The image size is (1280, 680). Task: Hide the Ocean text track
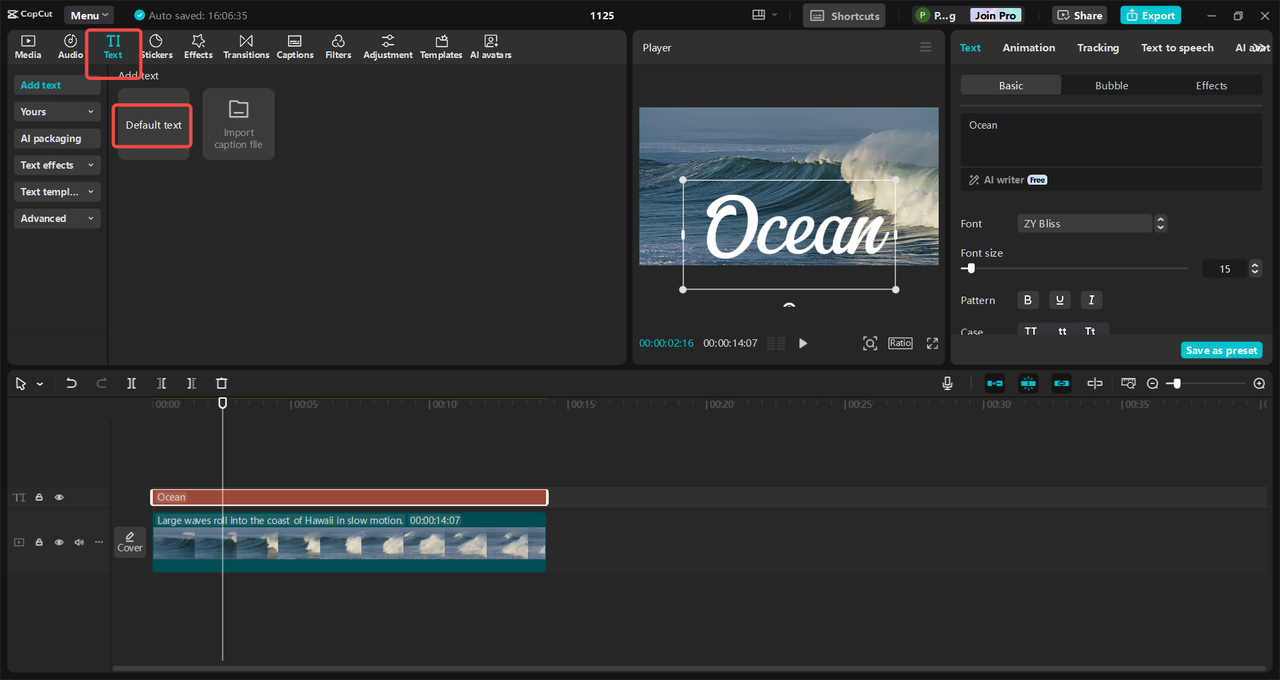click(x=59, y=497)
